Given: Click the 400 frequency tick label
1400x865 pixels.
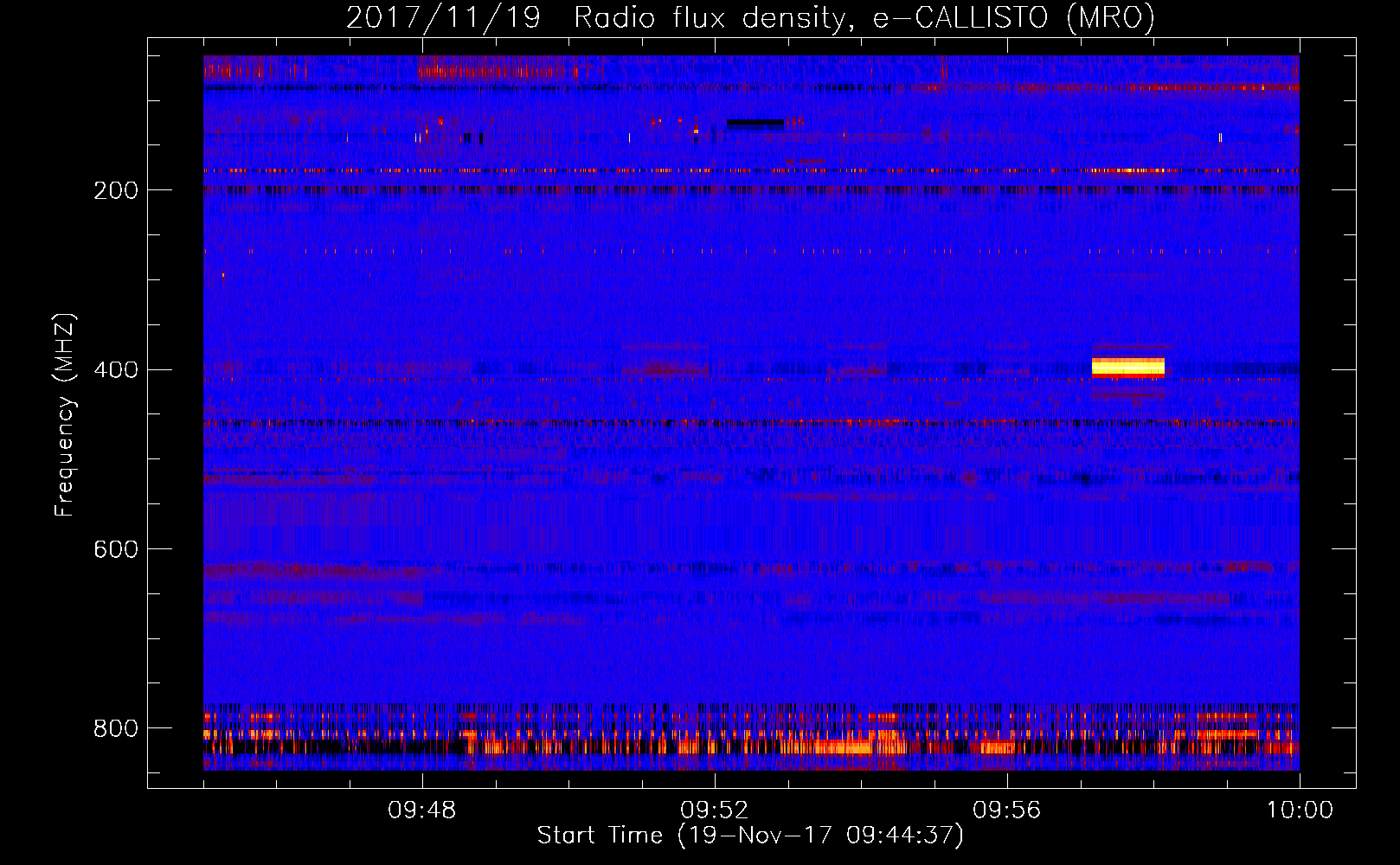Looking at the screenshot, I should tap(116, 370).
